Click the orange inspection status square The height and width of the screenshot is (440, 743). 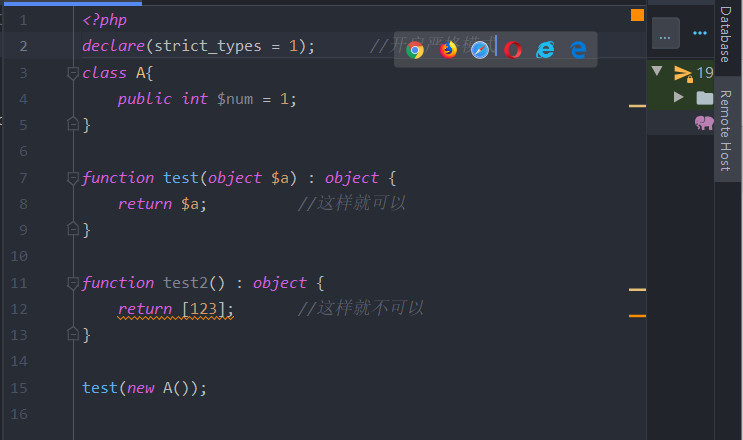click(x=637, y=15)
